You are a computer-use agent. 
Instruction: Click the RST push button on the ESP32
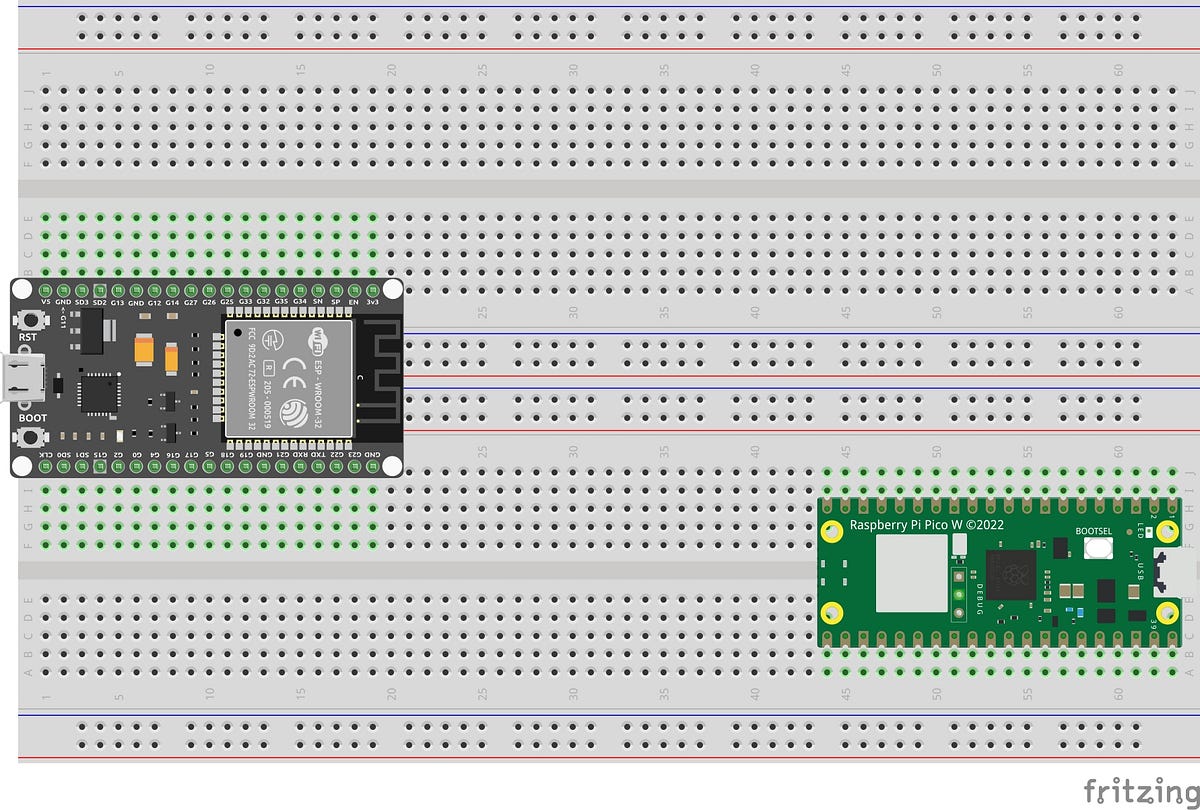(31, 320)
